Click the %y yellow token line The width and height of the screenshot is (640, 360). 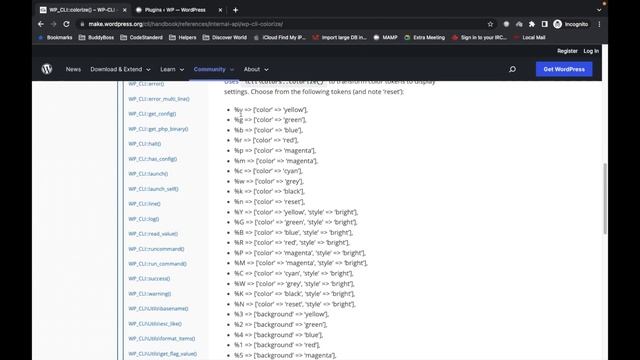click(x=271, y=110)
